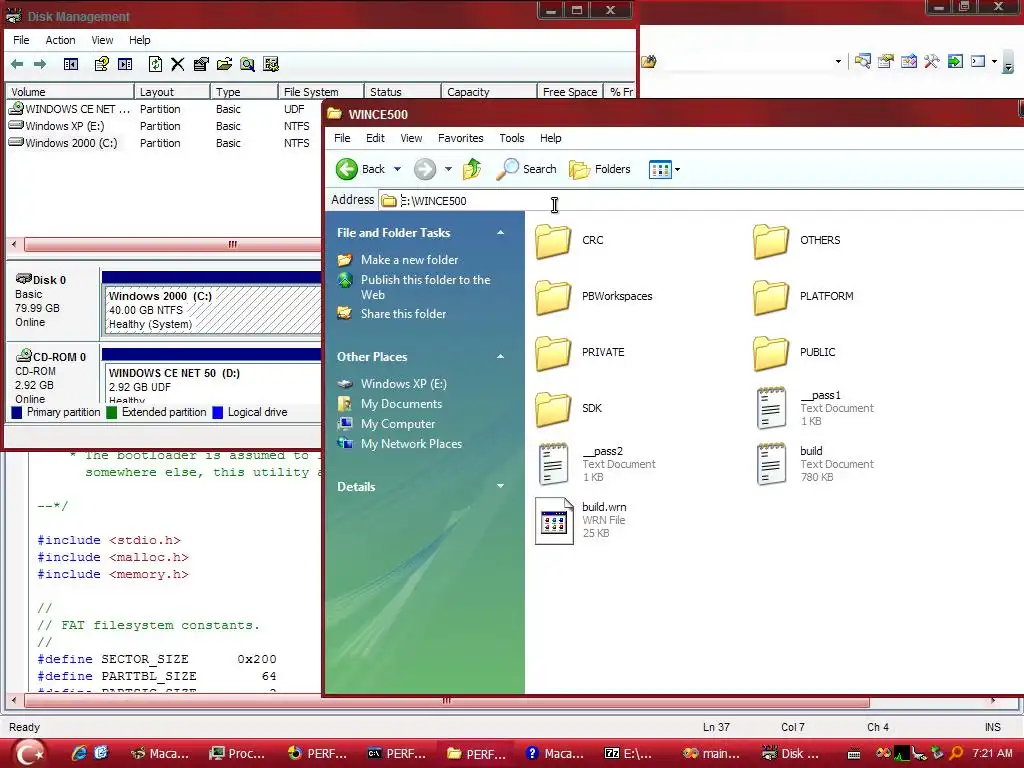Select the build.wrn file
The width and height of the screenshot is (1024, 768).
581,520
